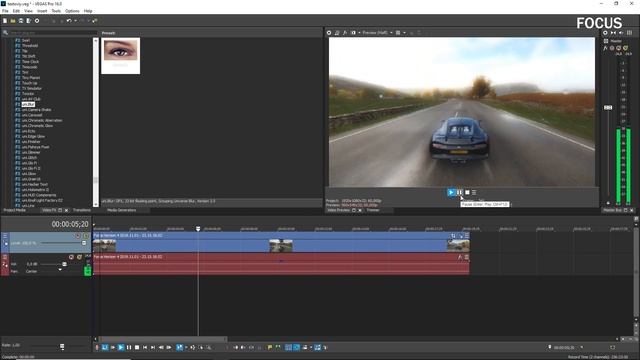Create a new project from the toolbar
This screenshot has height=360, width=640.
click(x=5, y=20)
